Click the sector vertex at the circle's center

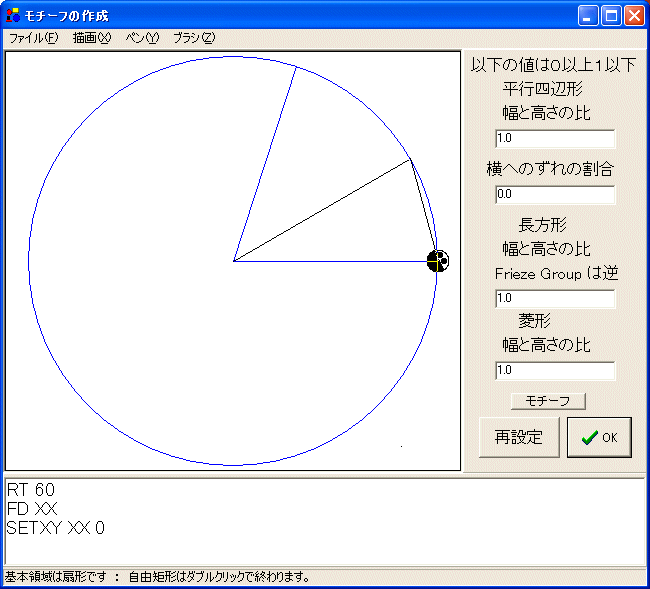pos(234,261)
